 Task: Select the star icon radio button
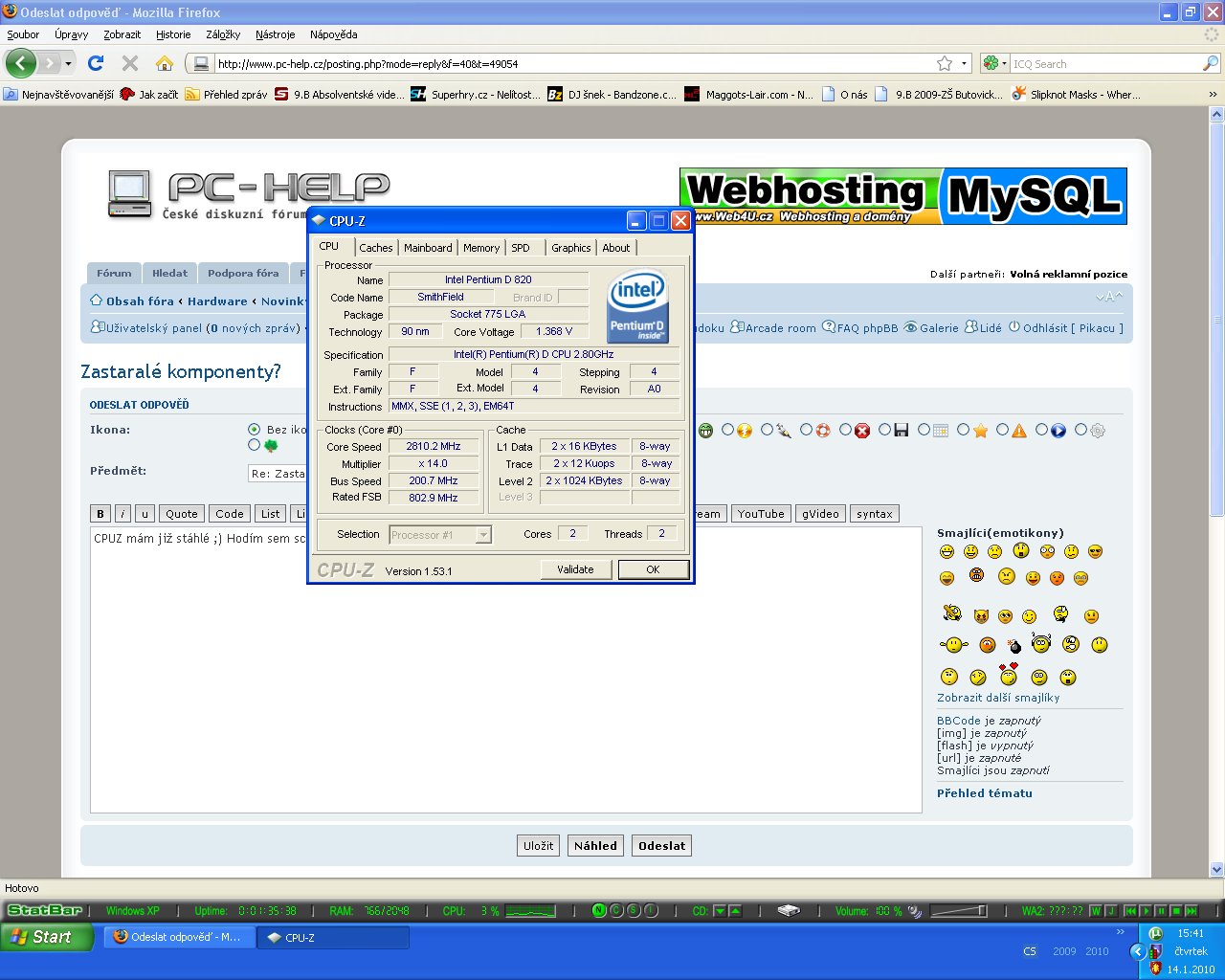pyautogui.click(x=964, y=430)
